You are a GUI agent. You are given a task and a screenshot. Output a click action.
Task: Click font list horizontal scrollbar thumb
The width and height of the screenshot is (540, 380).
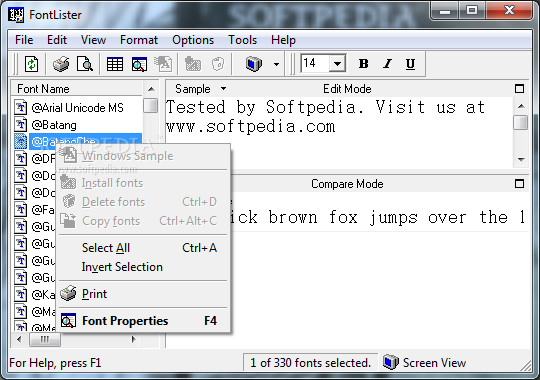45,339
